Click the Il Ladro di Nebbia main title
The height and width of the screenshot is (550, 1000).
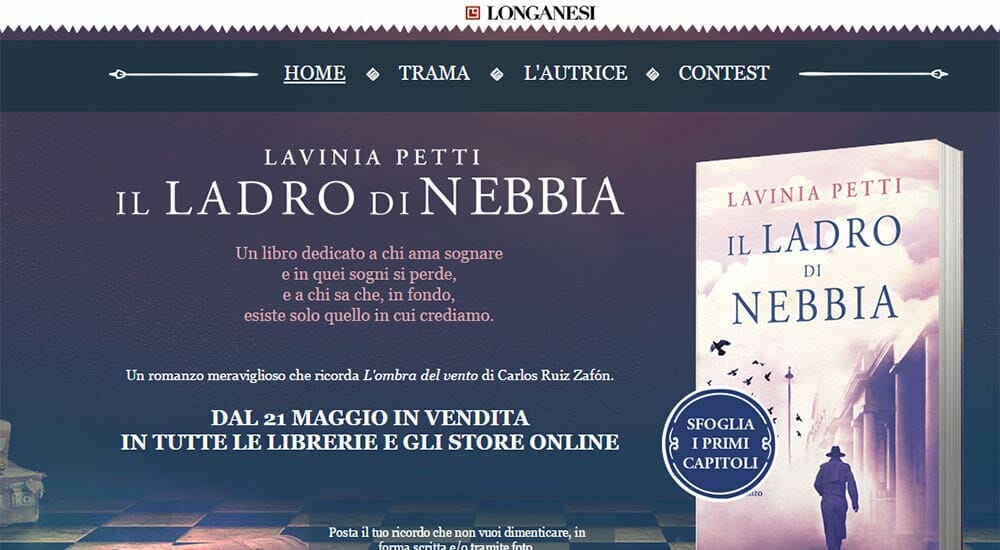pos(370,197)
